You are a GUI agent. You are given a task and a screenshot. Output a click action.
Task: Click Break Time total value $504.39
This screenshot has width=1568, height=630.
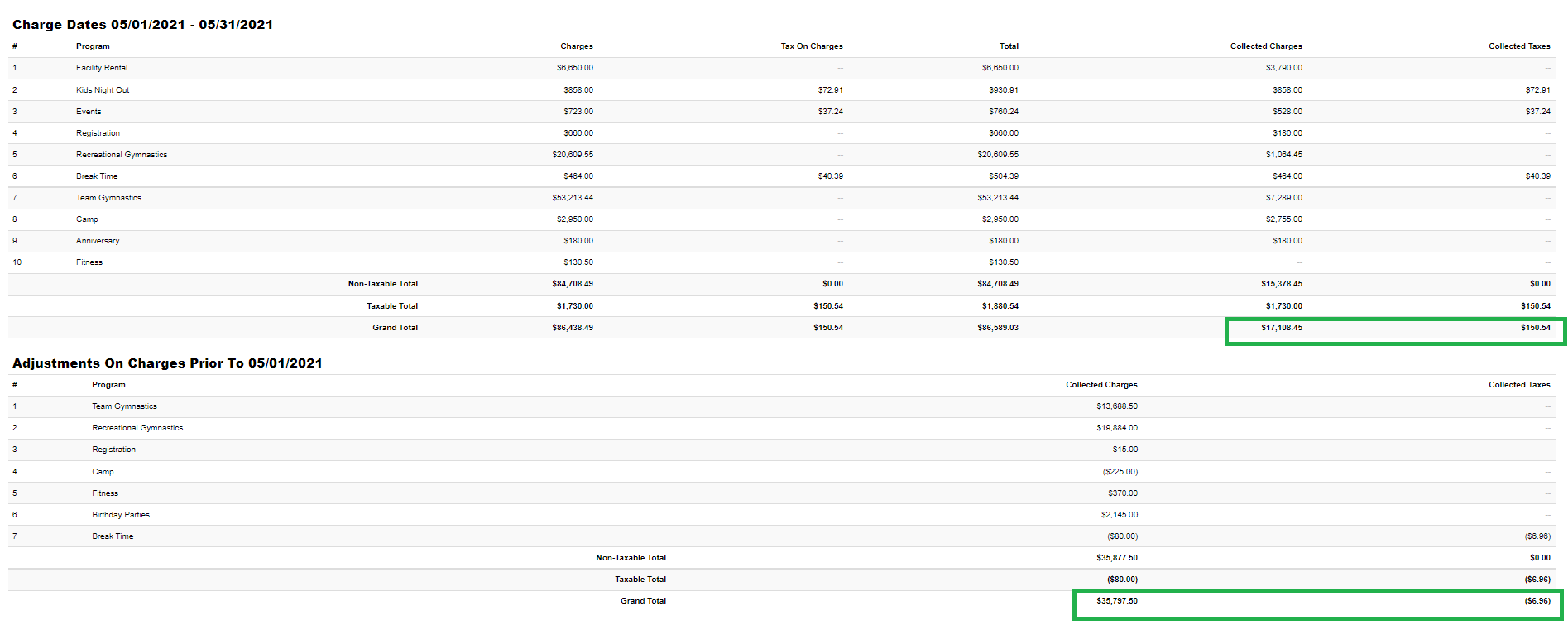1004,176
